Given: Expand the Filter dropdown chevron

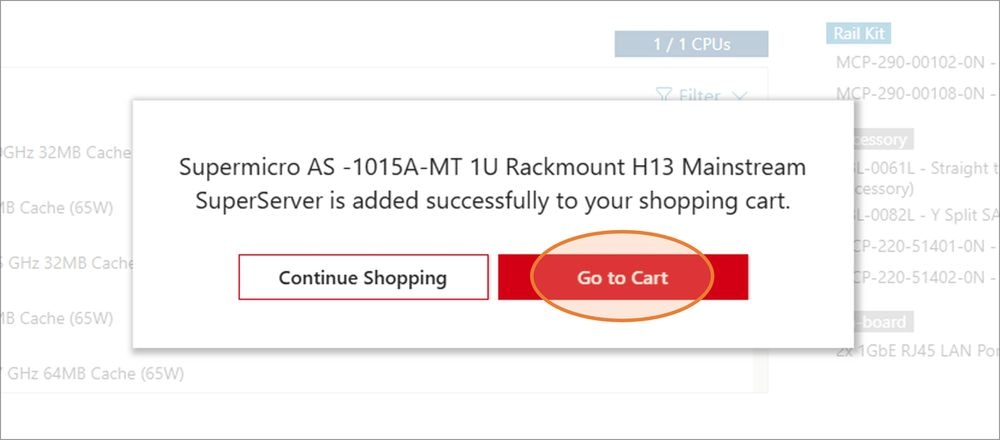Looking at the screenshot, I should [739, 97].
